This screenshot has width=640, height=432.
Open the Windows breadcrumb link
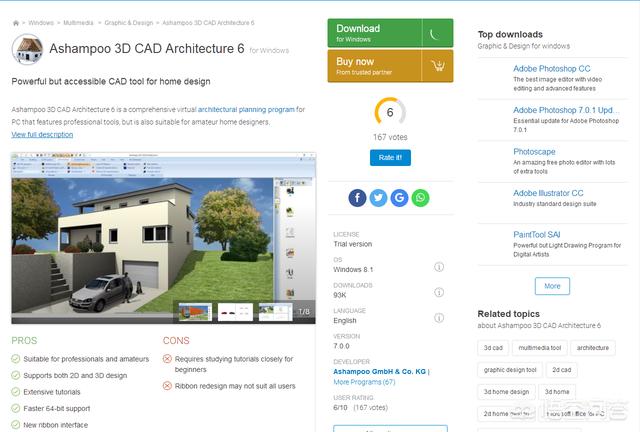(x=41, y=23)
